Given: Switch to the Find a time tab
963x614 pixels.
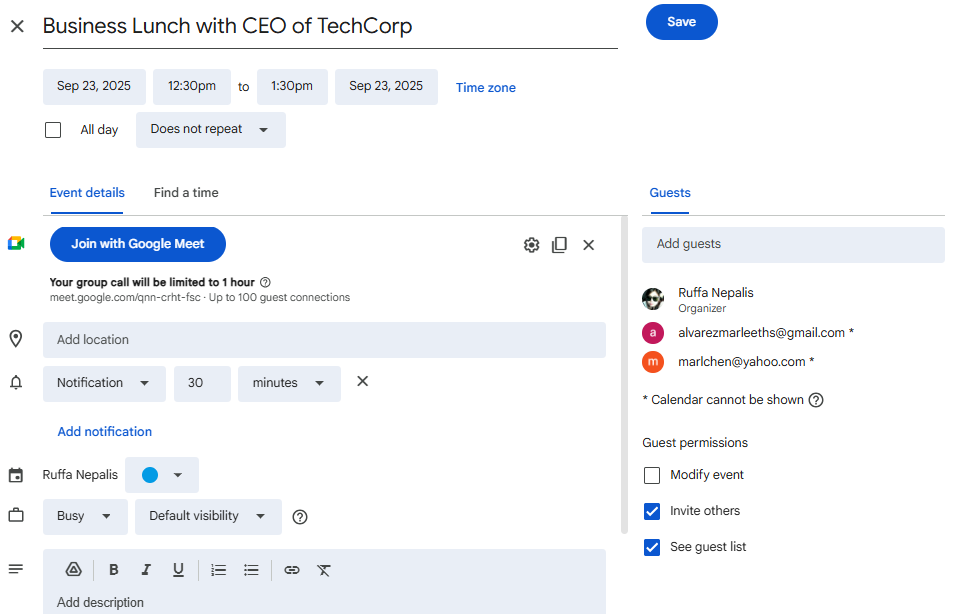Looking at the screenshot, I should 186,193.
